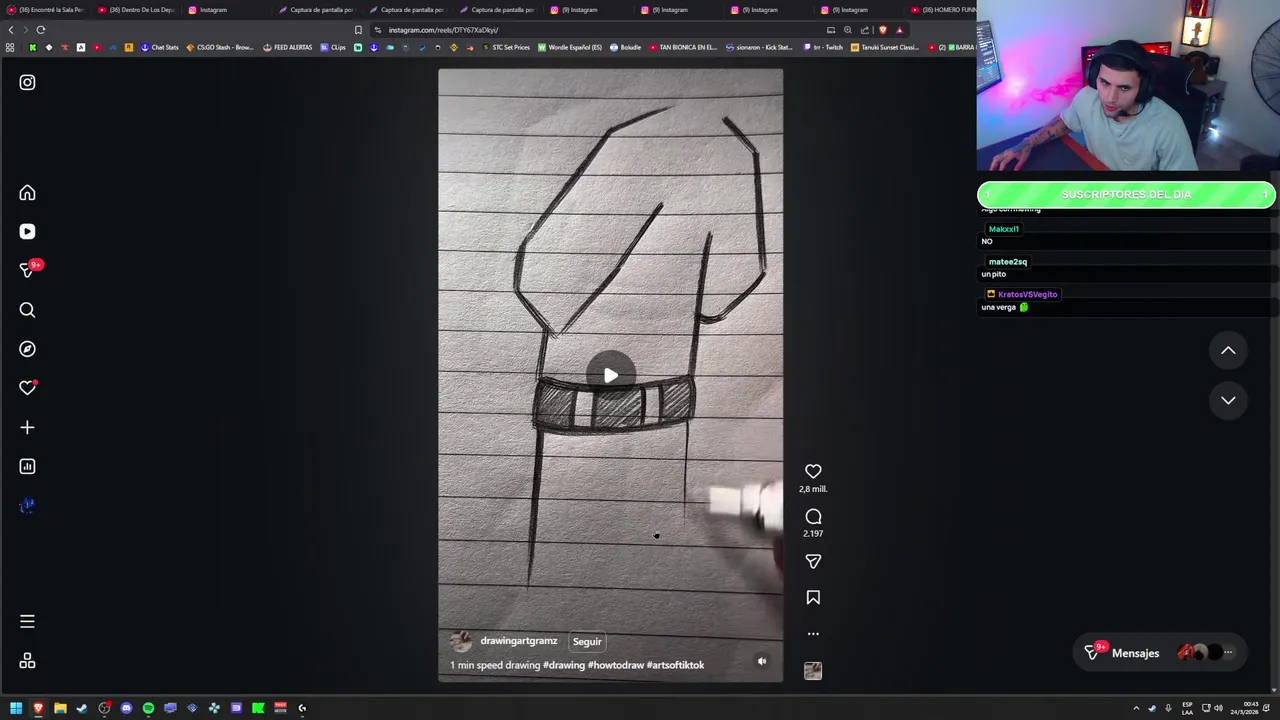Screen dimensions: 1280x720
Task: Open Instagram home via logo icon
Action: [x=27, y=83]
